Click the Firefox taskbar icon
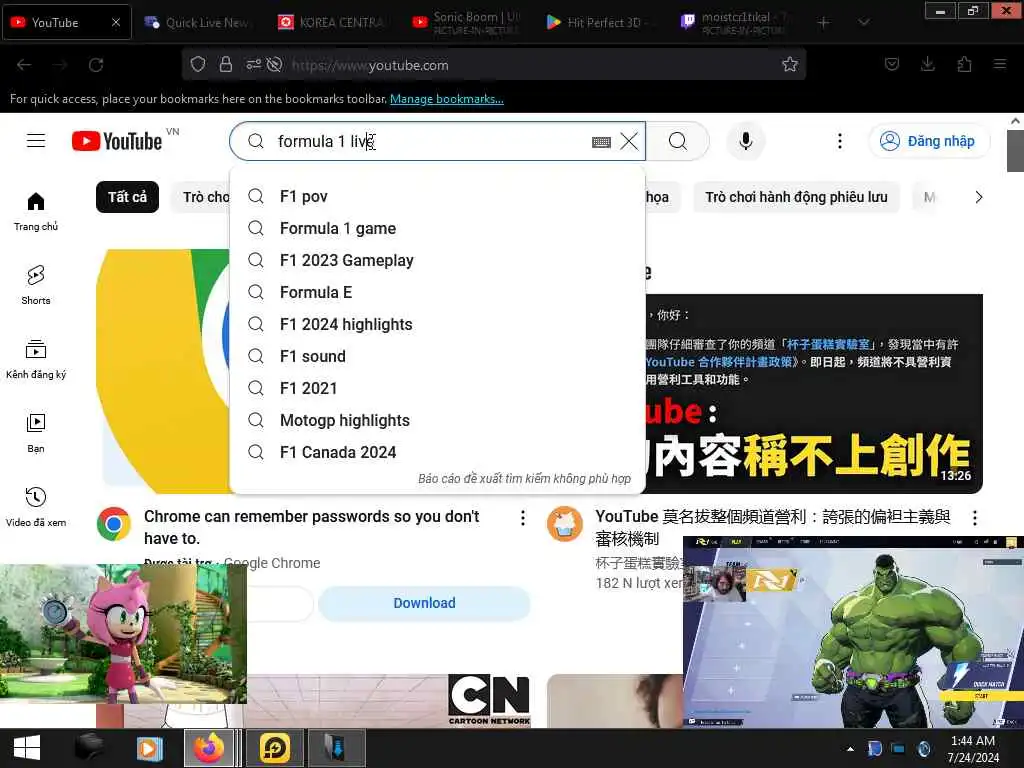 (209, 748)
